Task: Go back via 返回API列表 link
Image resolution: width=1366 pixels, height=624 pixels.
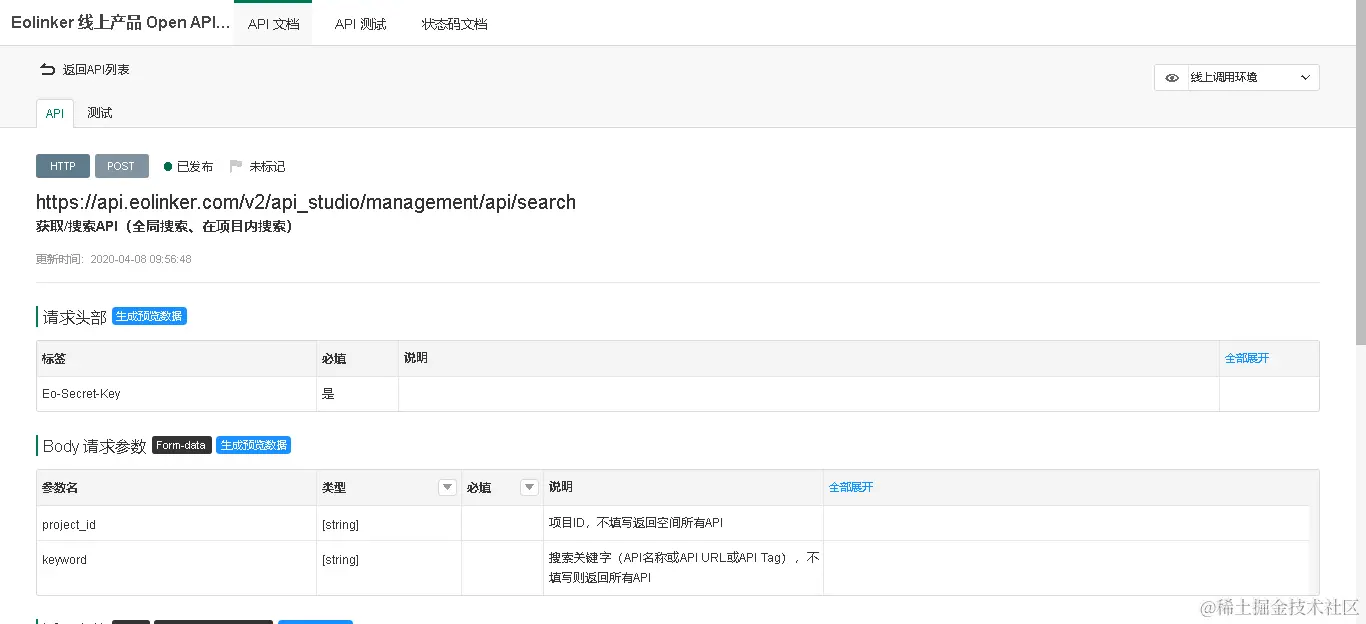Action: point(96,70)
